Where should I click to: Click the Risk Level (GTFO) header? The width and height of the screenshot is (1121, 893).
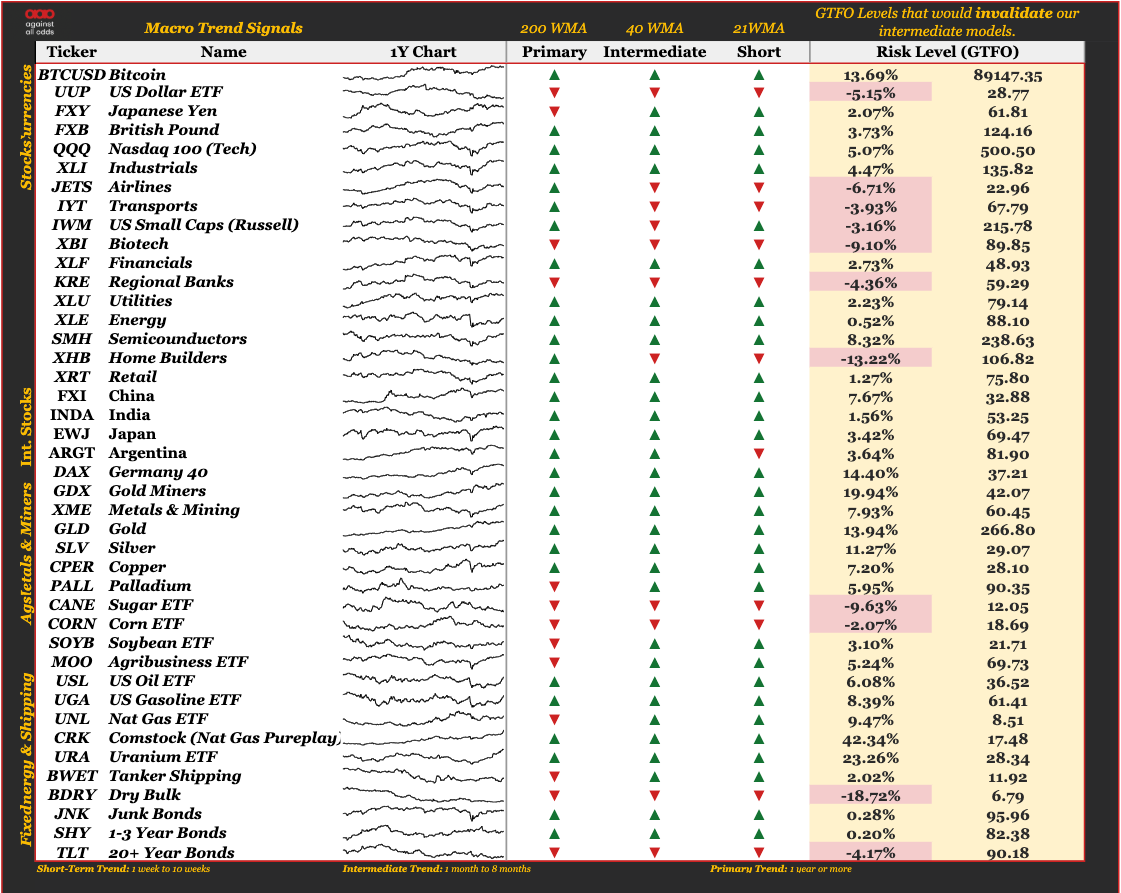[947, 51]
